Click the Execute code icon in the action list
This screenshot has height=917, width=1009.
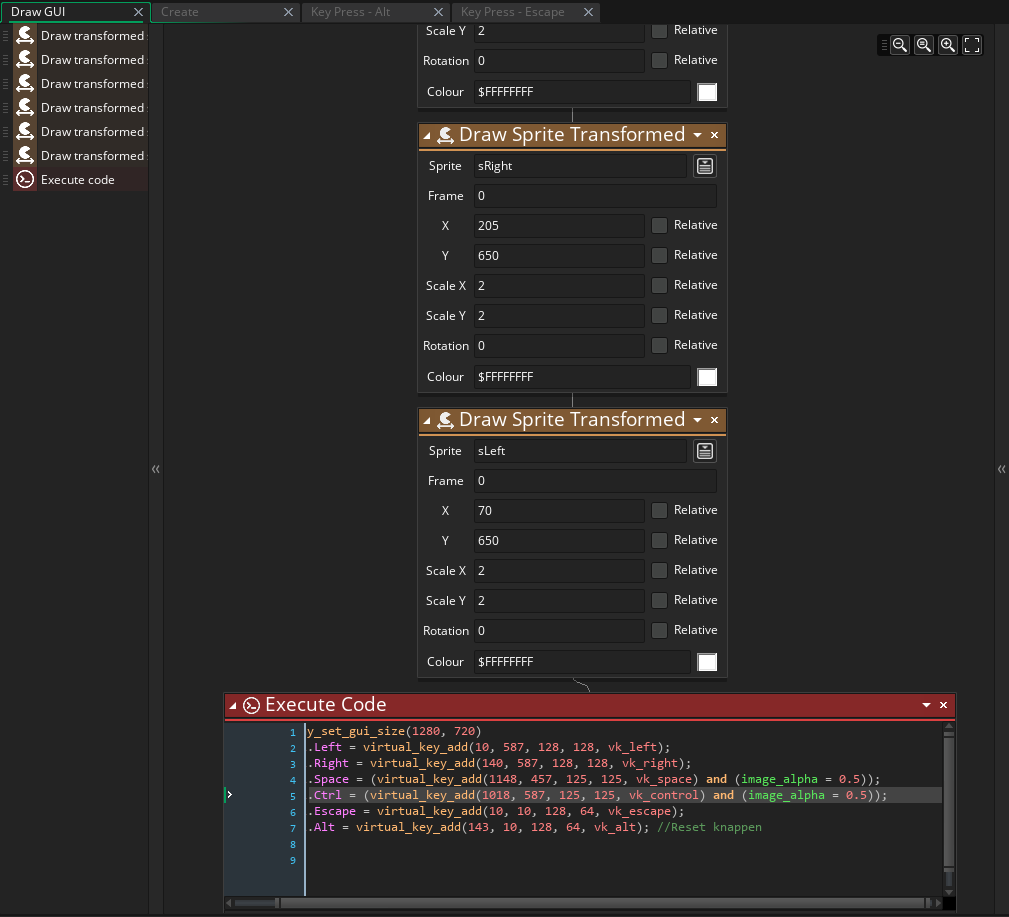pyautogui.click(x=25, y=180)
